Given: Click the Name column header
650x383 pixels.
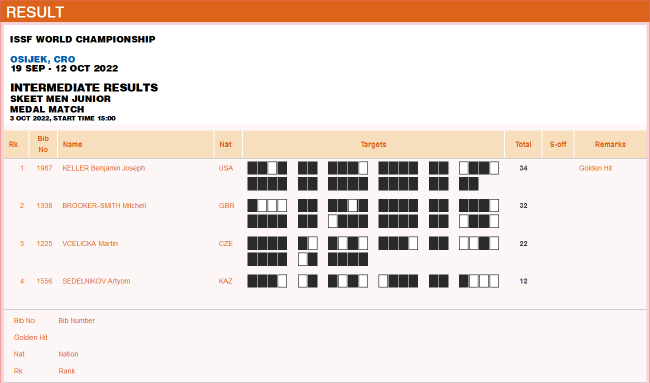Looking at the screenshot, I should coord(73,144).
